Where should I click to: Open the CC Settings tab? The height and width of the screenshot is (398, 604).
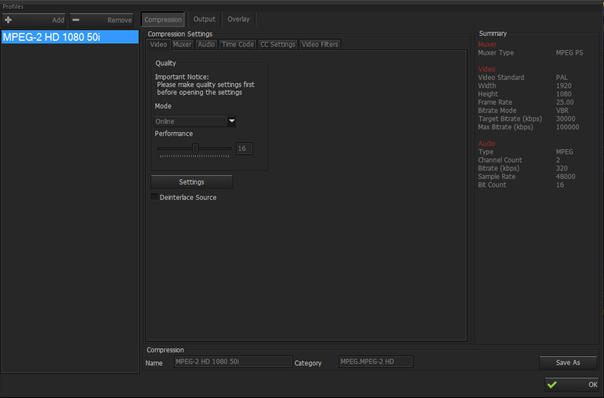point(277,44)
